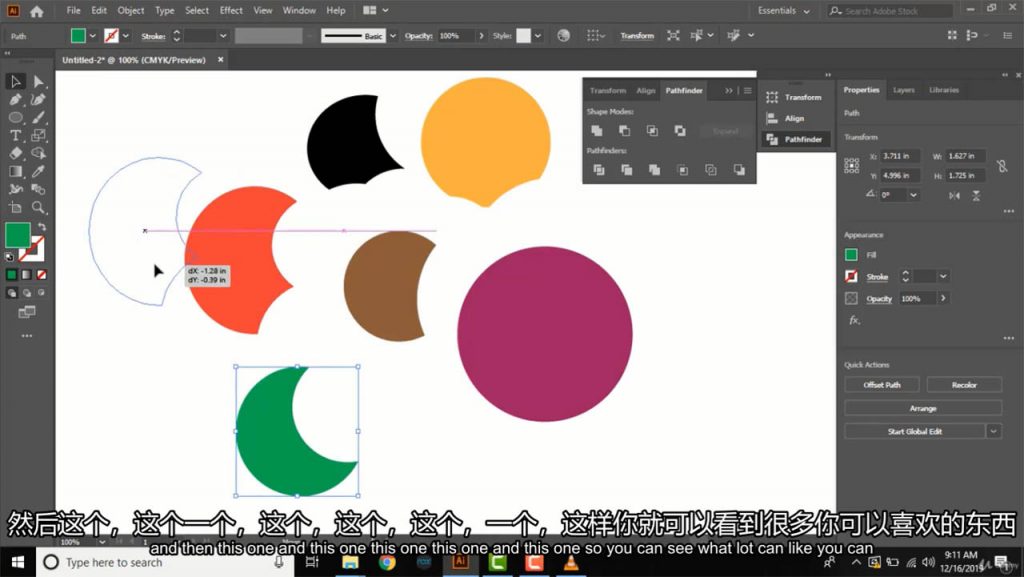
Task: Click the Recolor Artwork globe icon
Action: pyautogui.click(x=563, y=36)
